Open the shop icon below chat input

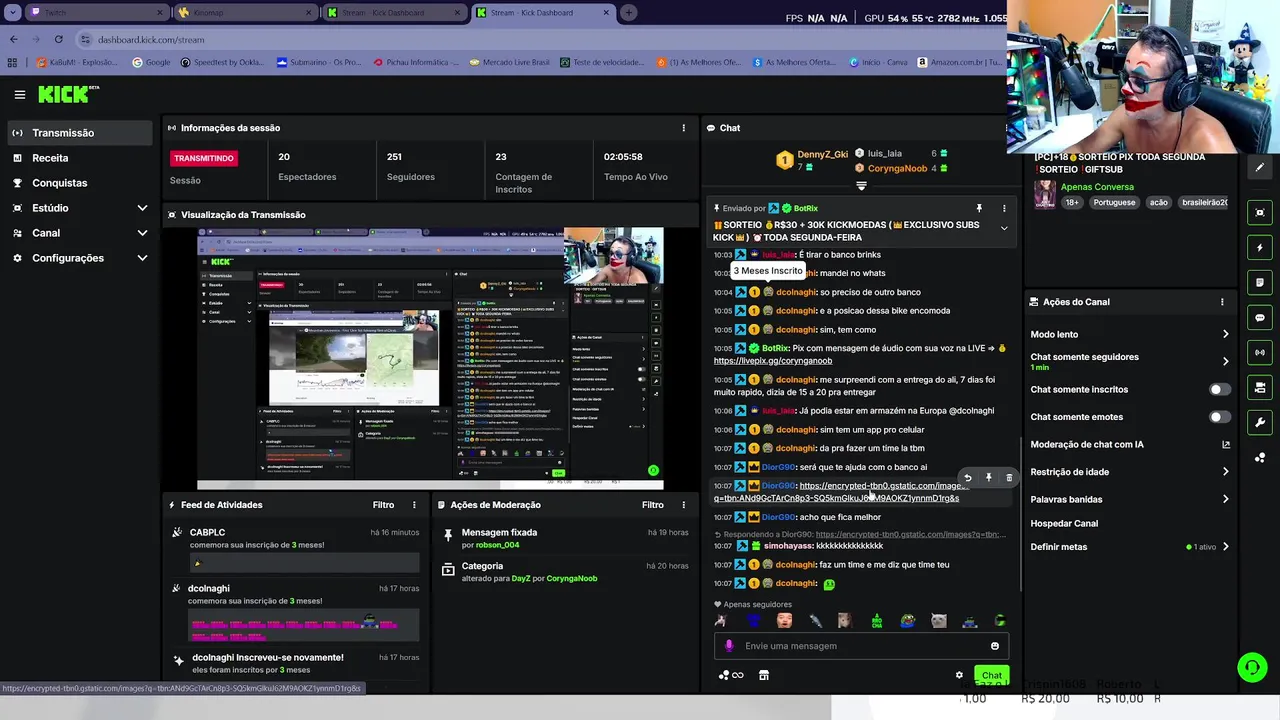(764, 675)
